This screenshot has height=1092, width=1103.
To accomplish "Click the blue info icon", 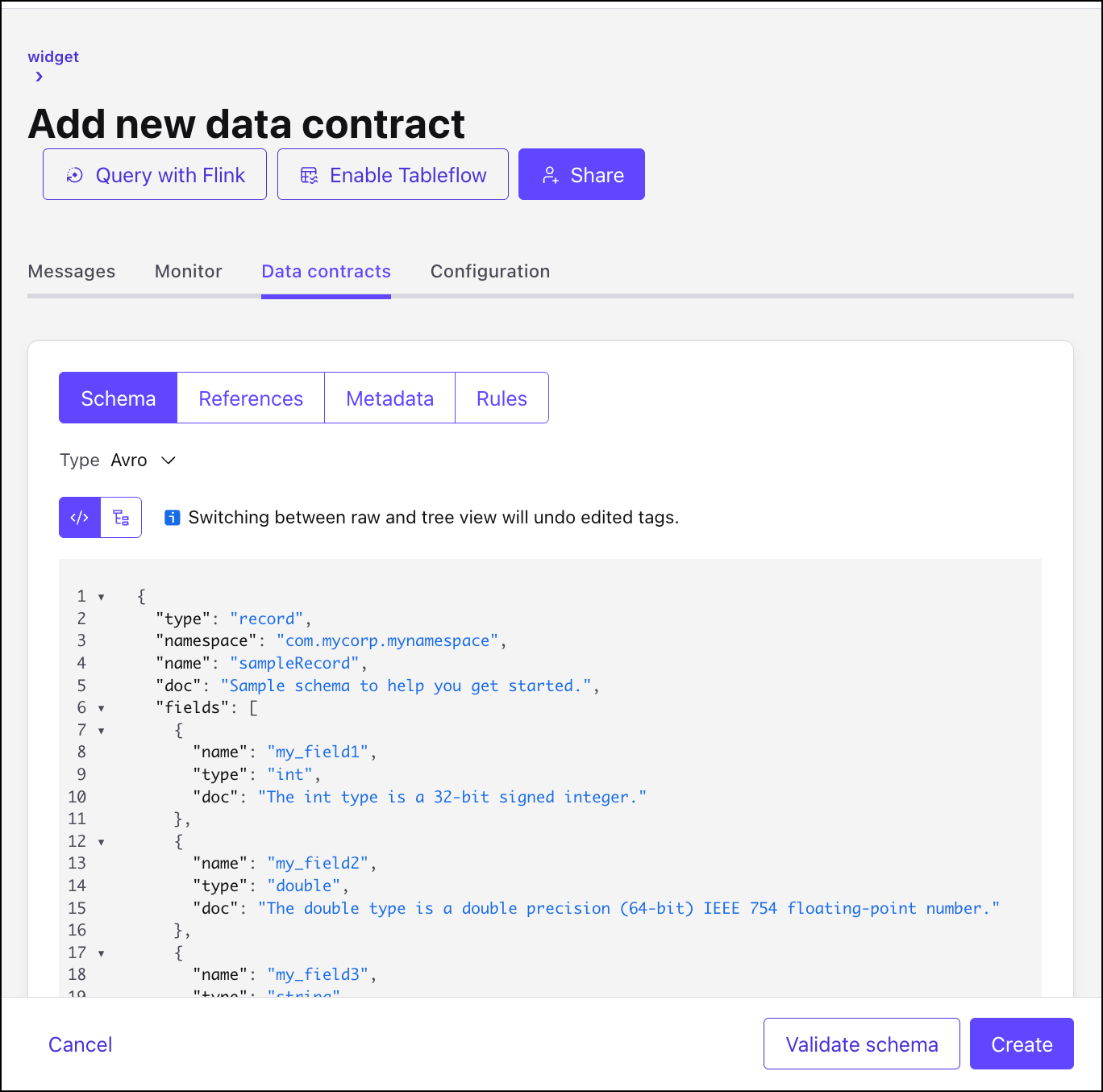I will pos(172,518).
